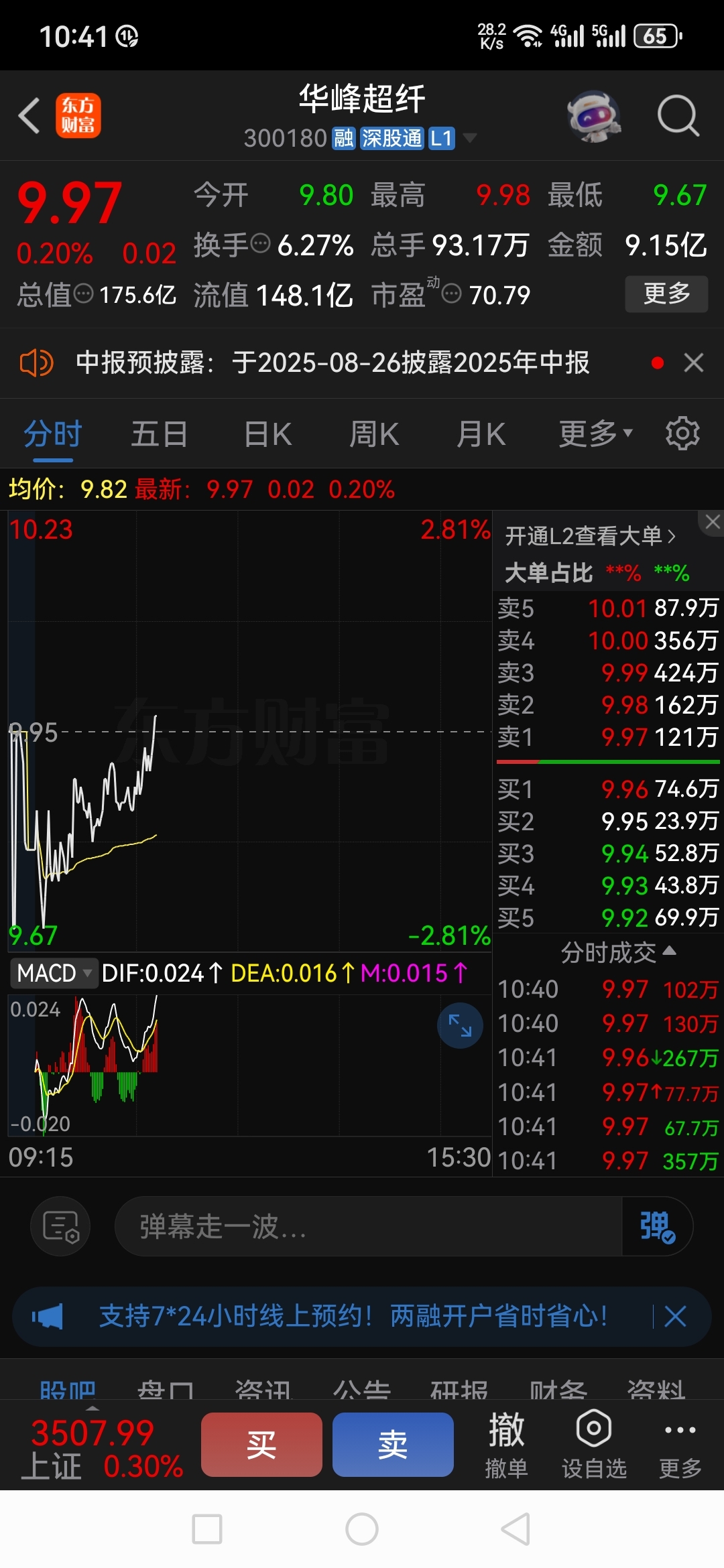The width and height of the screenshot is (724, 1568).
Task: Tap the intraday price chart area
Action: (x=249, y=730)
